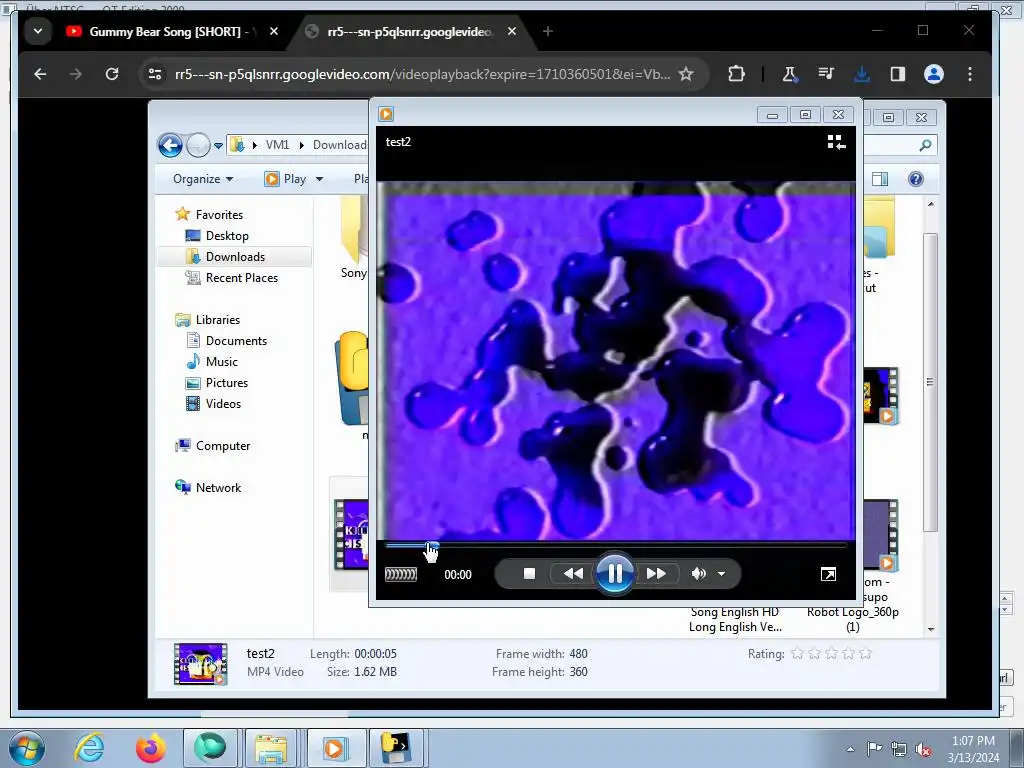
Task: Click Explorer forward navigation button
Action: (x=198, y=145)
